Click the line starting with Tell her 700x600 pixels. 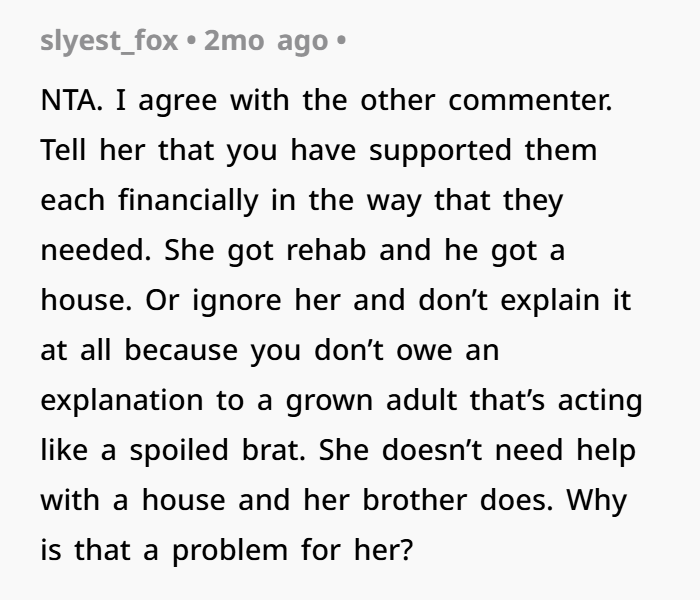coord(319,151)
